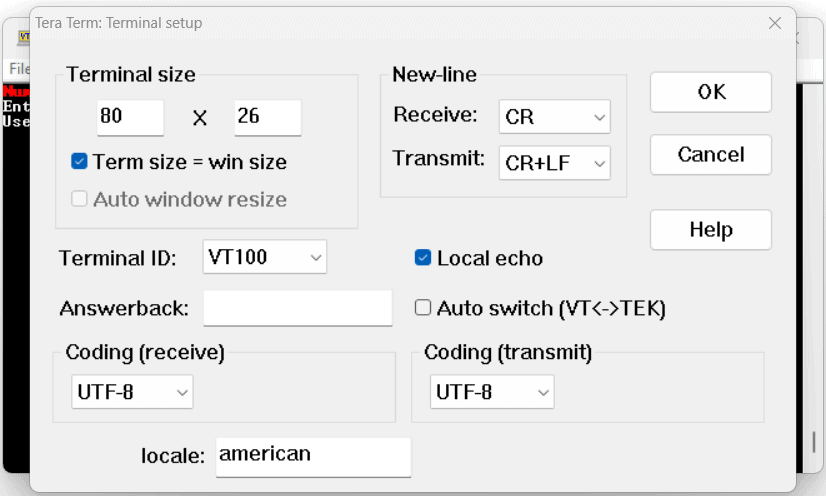Click the Tera Term icon behind the dialog
826x496 pixels.
23,37
